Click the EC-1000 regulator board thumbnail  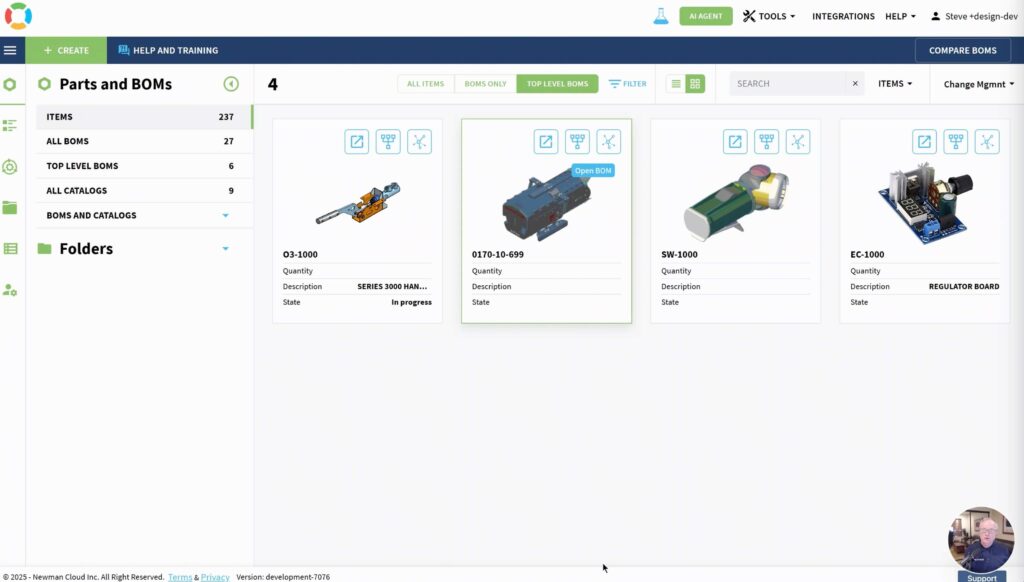click(x=926, y=202)
